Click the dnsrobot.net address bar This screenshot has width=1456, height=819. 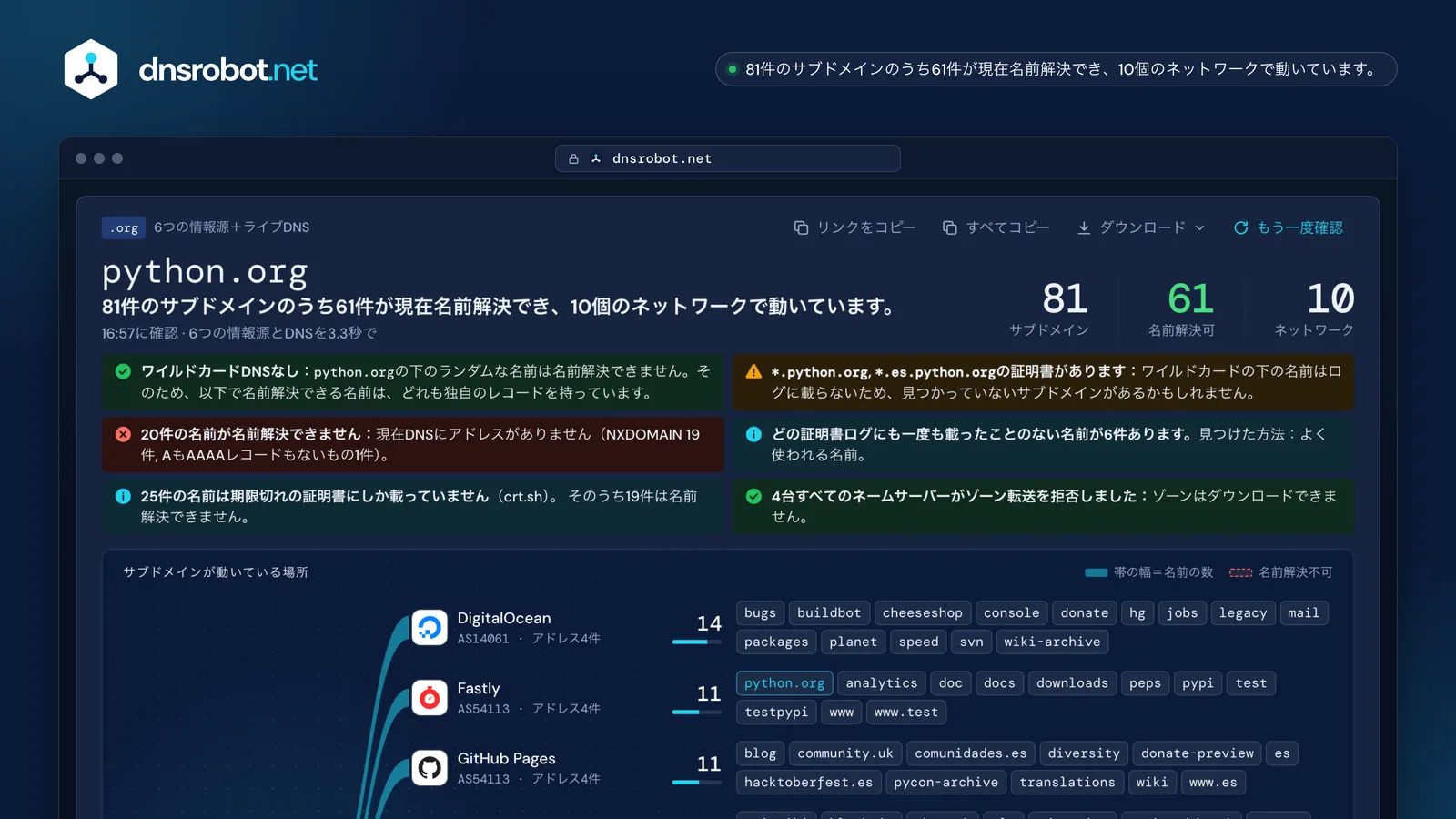[728, 158]
